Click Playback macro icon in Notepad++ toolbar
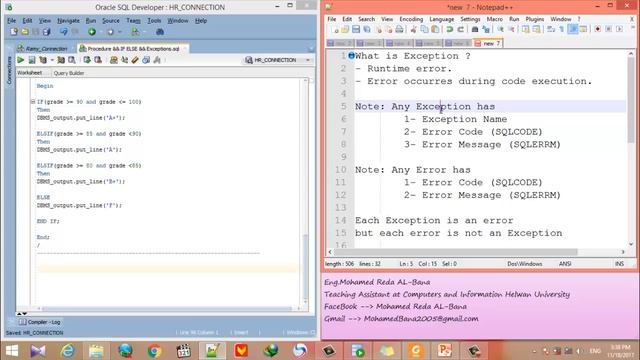Image resolution: width=640 pixels, height=360 pixels. [619, 29]
